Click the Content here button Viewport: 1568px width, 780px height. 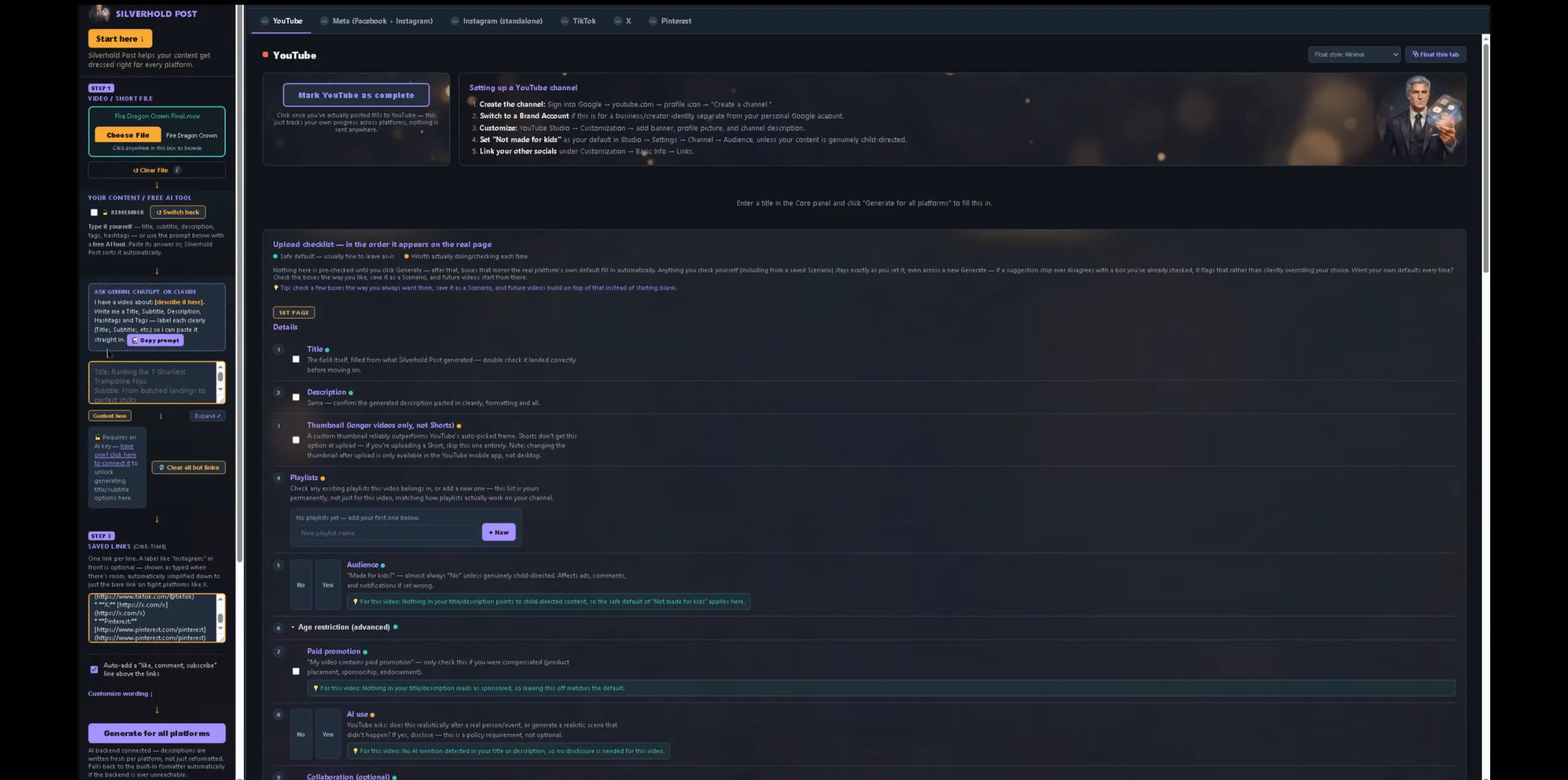(110, 416)
